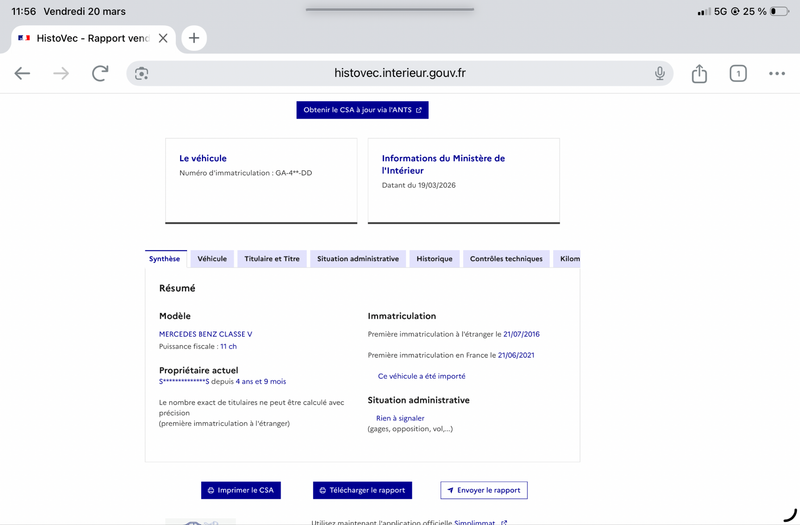Open the three-dots more options menu

(777, 73)
